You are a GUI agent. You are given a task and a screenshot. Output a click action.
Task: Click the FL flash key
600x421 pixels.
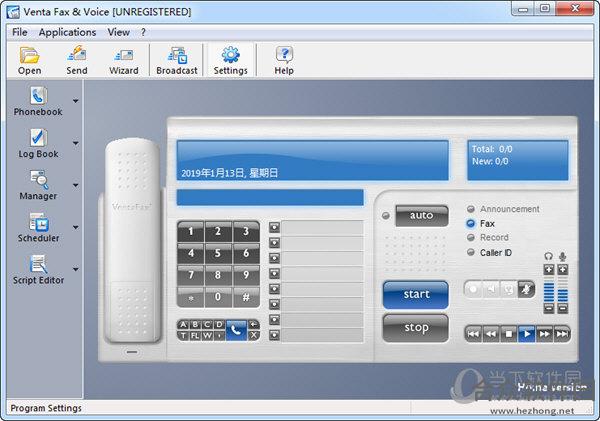tap(195, 336)
